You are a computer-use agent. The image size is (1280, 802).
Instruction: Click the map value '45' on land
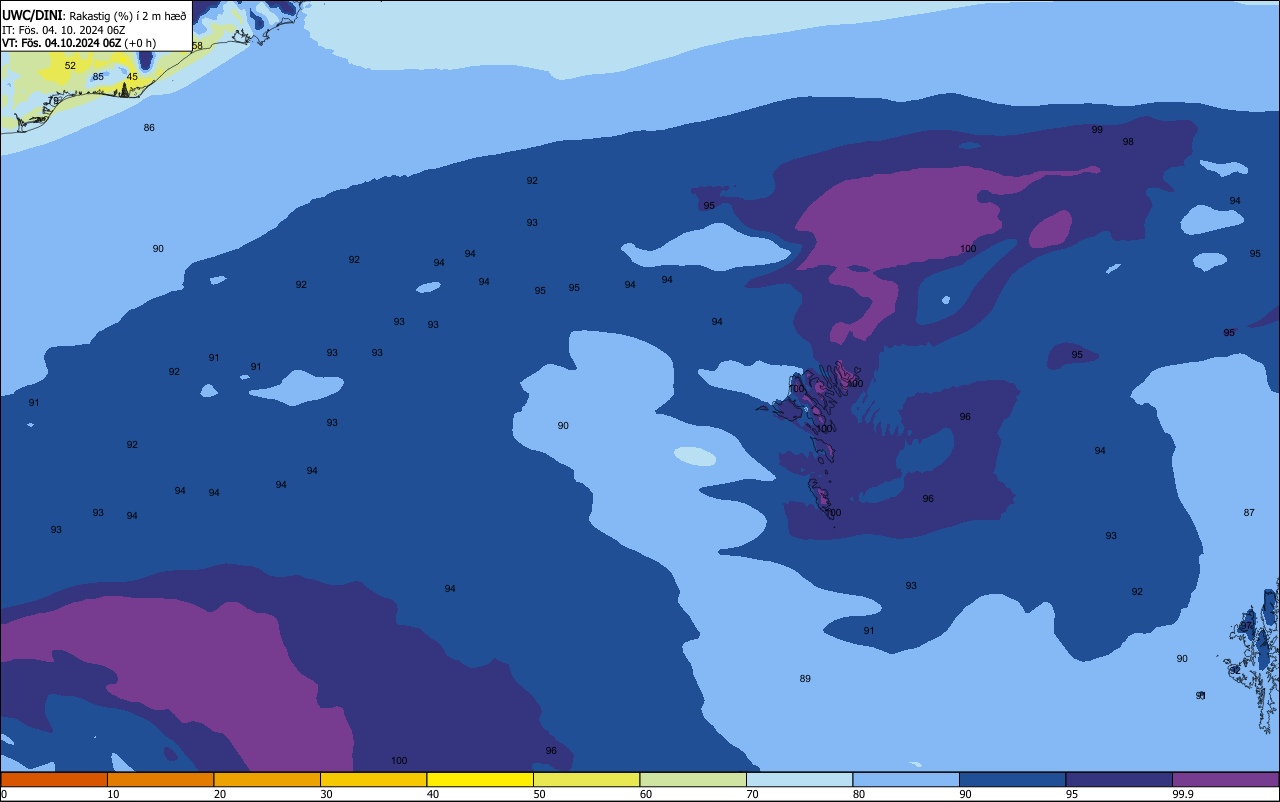pos(132,77)
